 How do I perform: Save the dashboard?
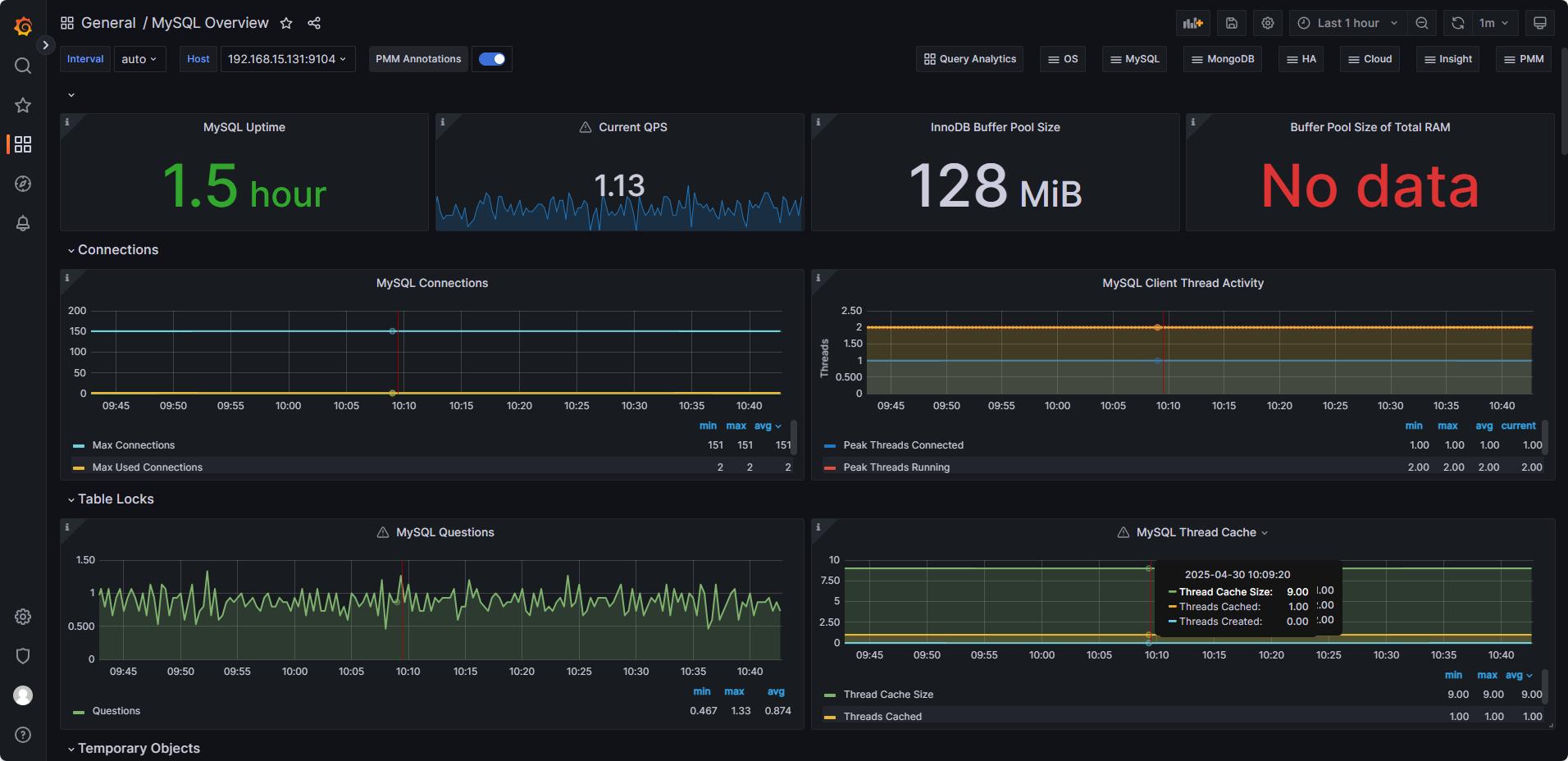pyautogui.click(x=1232, y=23)
